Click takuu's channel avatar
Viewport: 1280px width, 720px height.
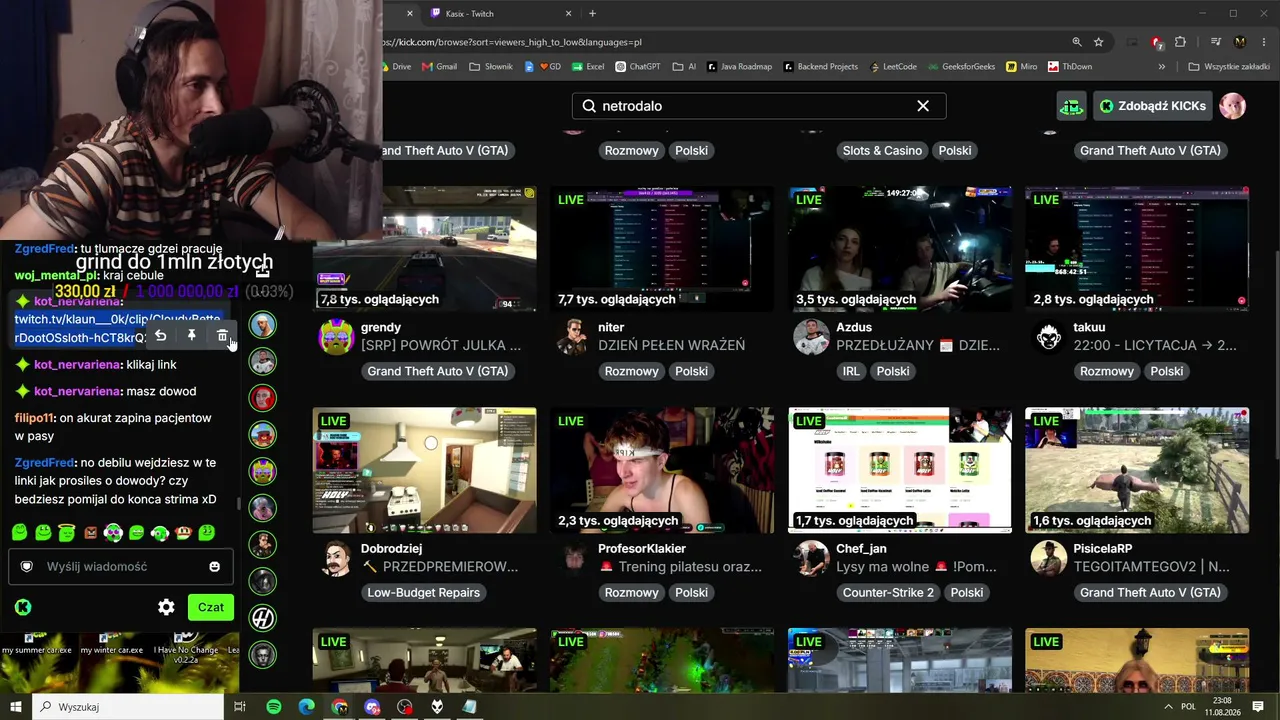point(1049,338)
